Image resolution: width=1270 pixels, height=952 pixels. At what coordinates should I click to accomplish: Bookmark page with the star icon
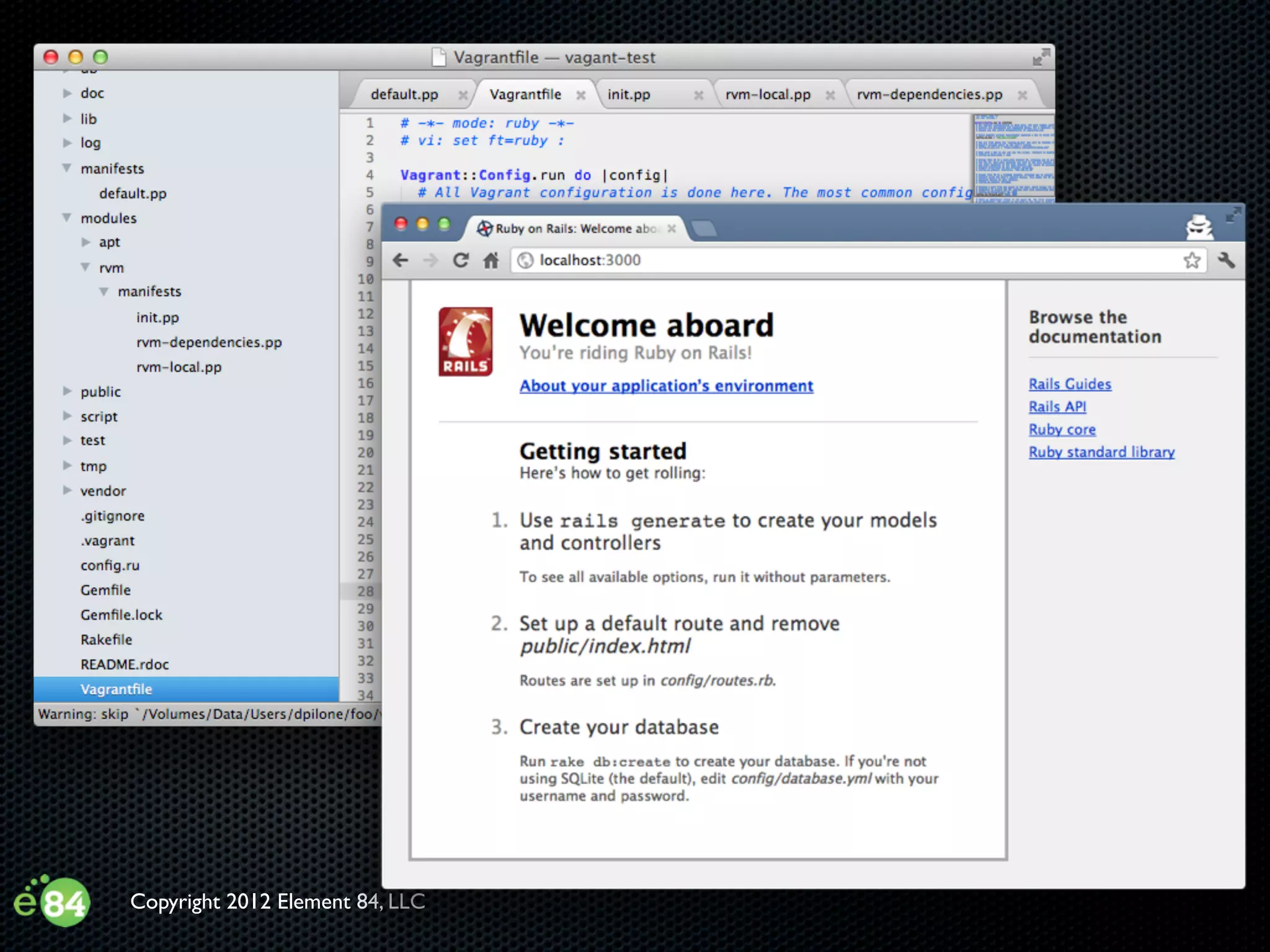(x=1191, y=260)
